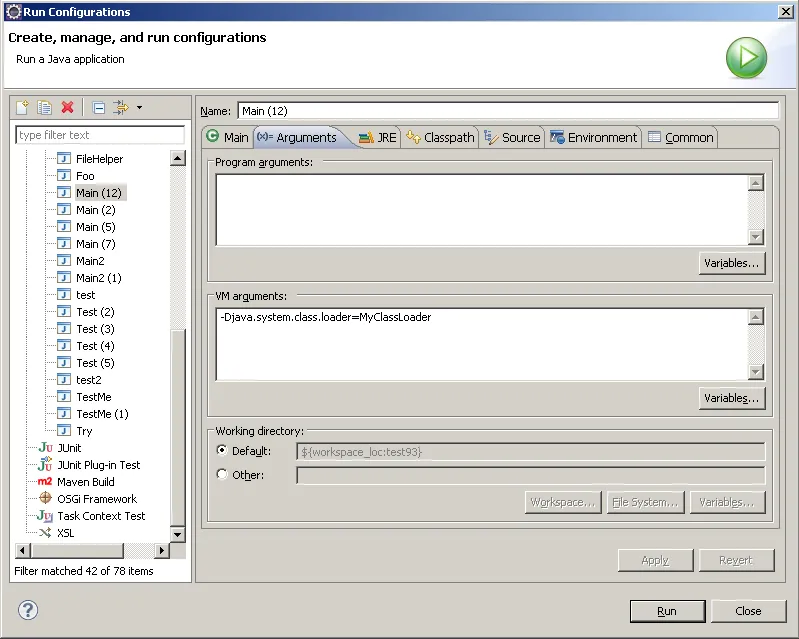Click inside the VM arguments text area
Screen dimensions: 799x639
[x=482, y=344]
